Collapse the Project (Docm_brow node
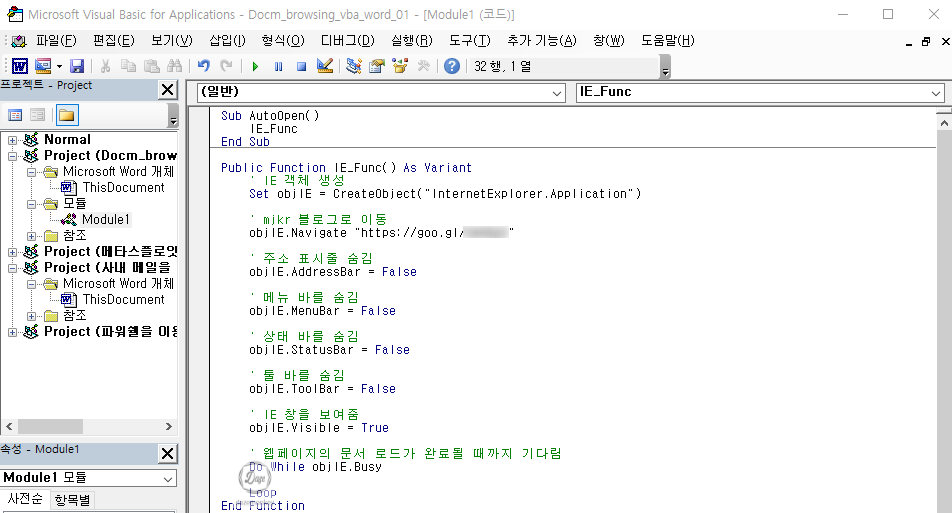952x513 pixels. point(12,156)
